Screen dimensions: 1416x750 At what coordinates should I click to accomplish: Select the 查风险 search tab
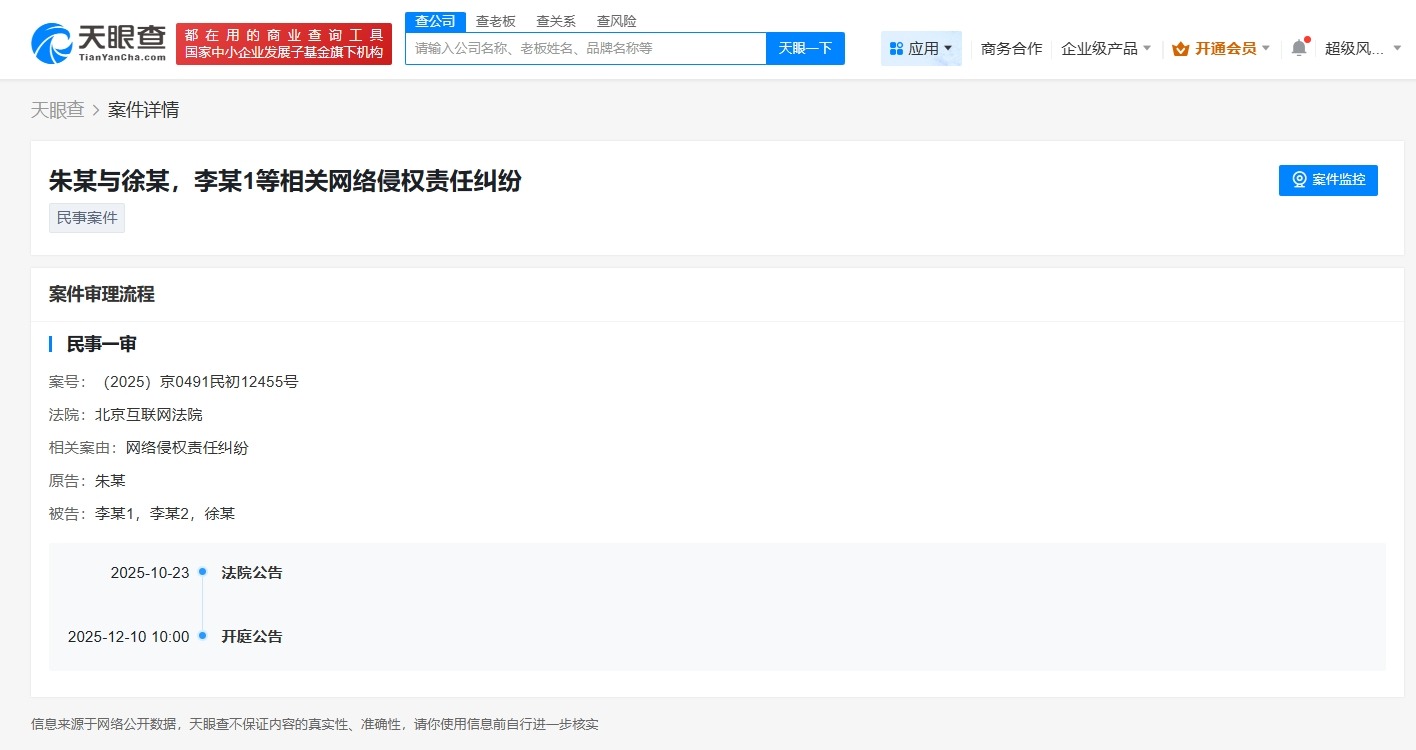(616, 20)
